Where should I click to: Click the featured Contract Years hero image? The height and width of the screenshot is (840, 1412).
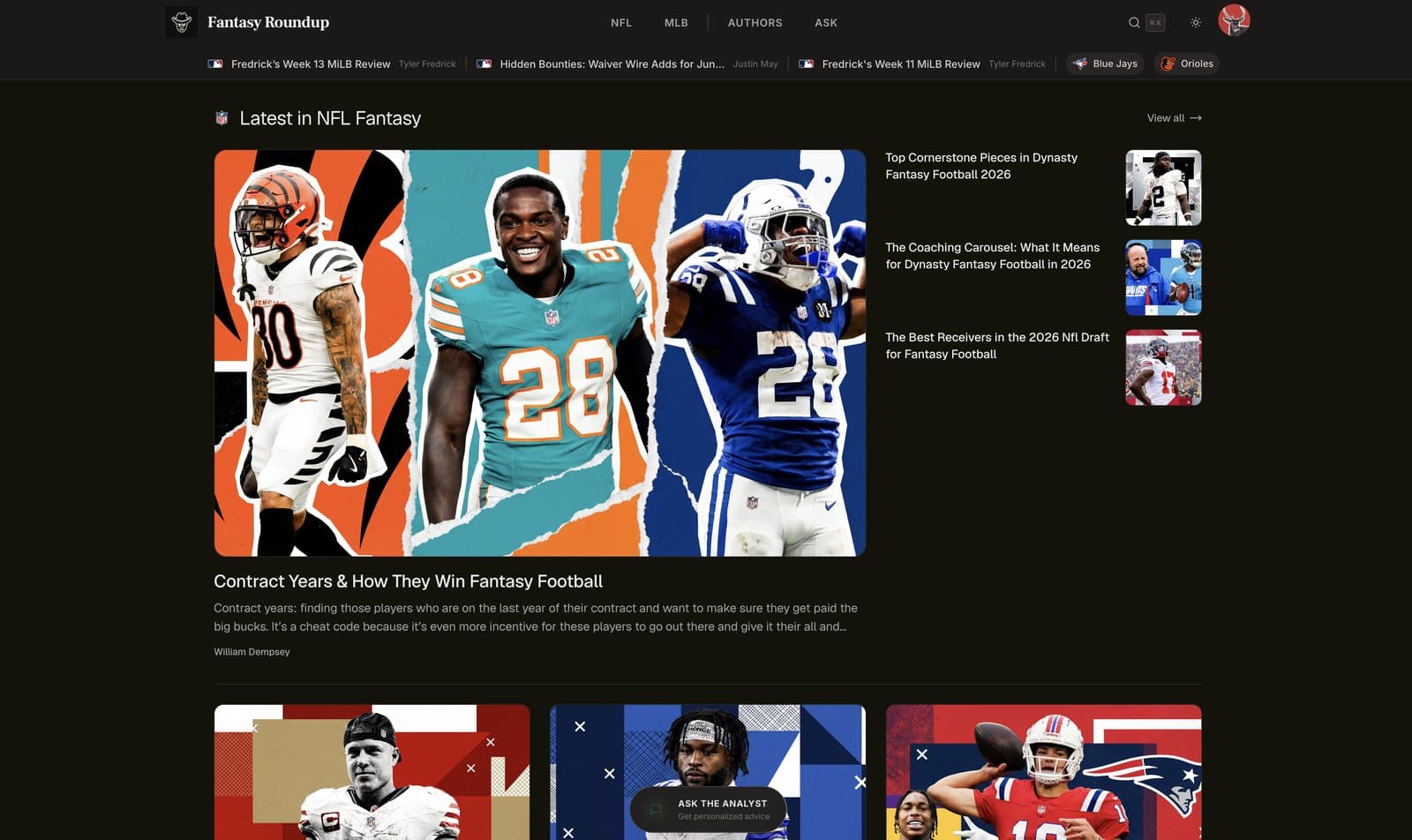click(540, 353)
